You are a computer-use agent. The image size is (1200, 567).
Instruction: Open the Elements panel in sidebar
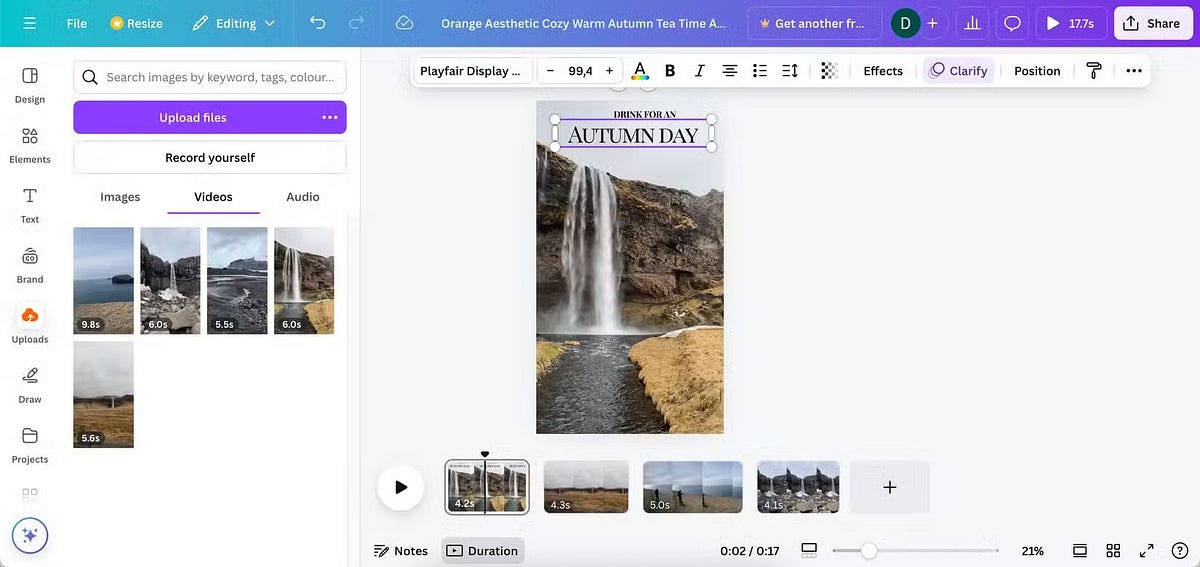click(30, 144)
